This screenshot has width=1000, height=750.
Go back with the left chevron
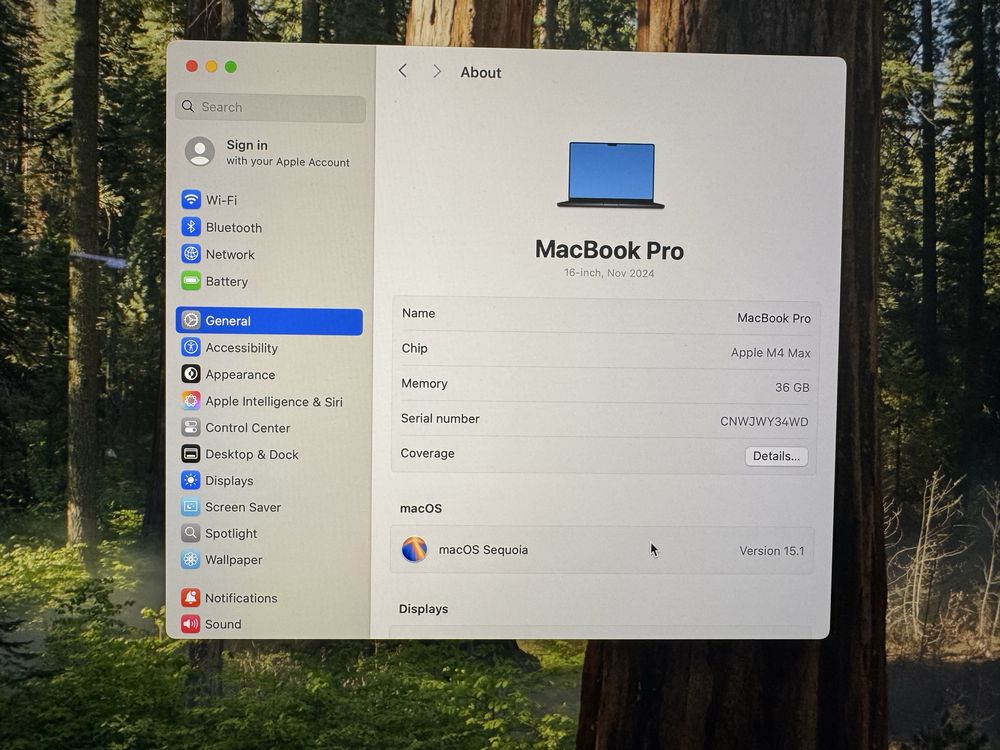pyautogui.click(x=402, y=71)
